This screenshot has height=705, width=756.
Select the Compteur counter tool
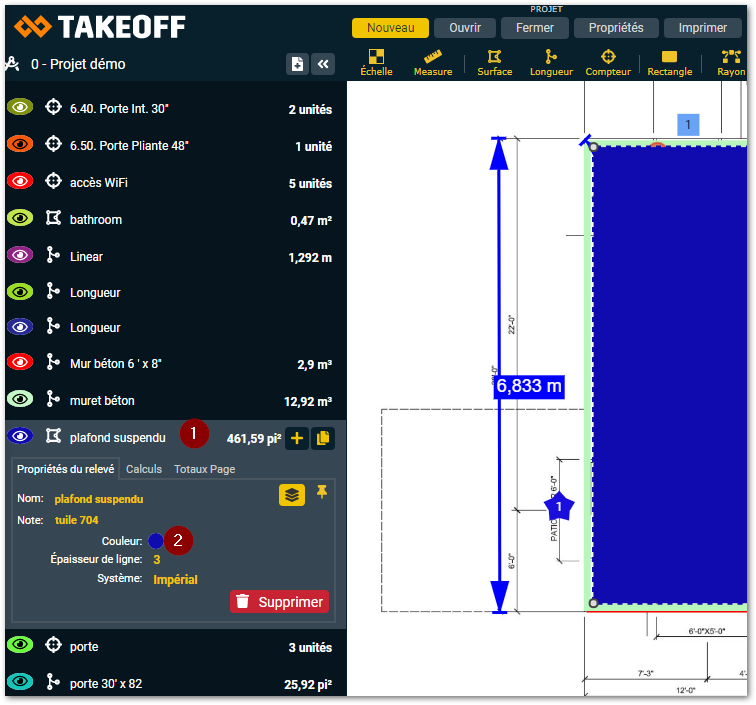tap(608, 62)
